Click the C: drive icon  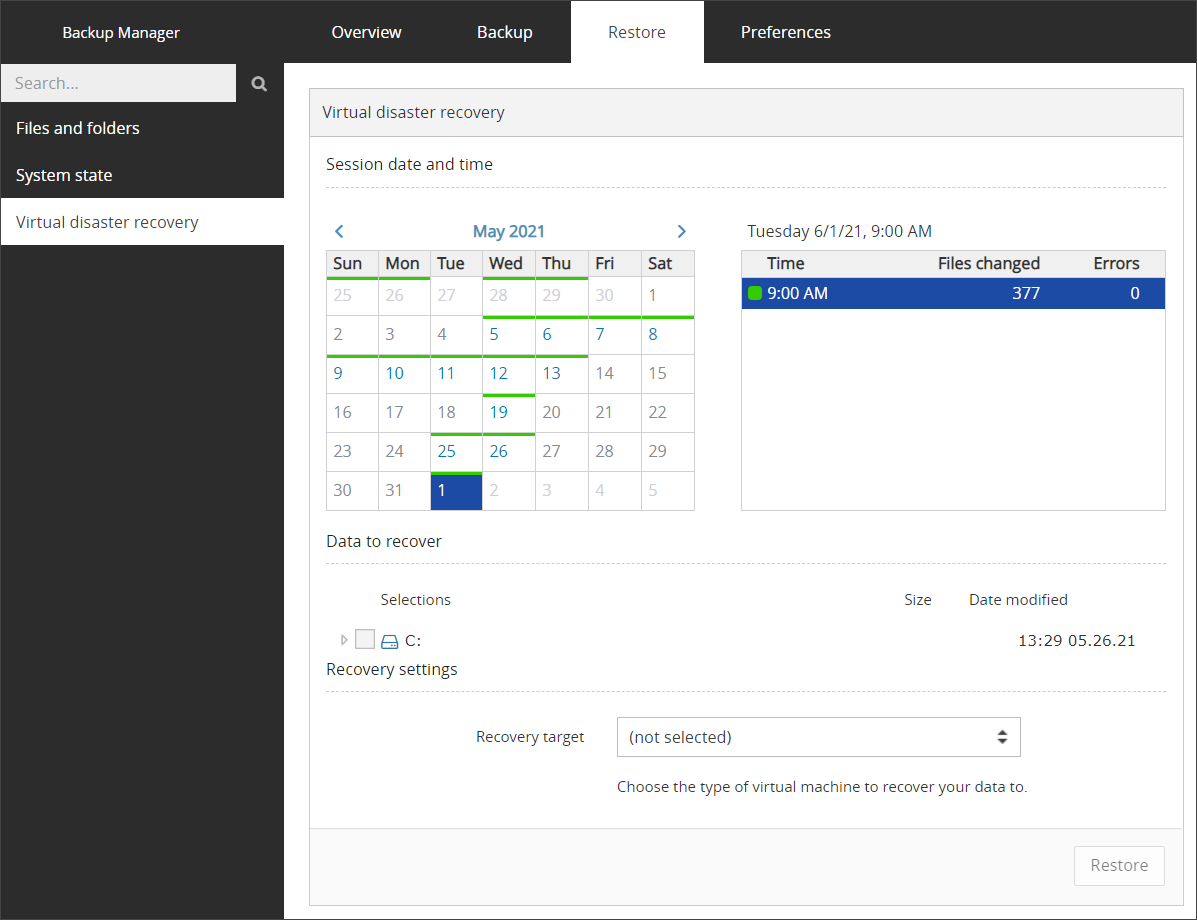point(390,641)
